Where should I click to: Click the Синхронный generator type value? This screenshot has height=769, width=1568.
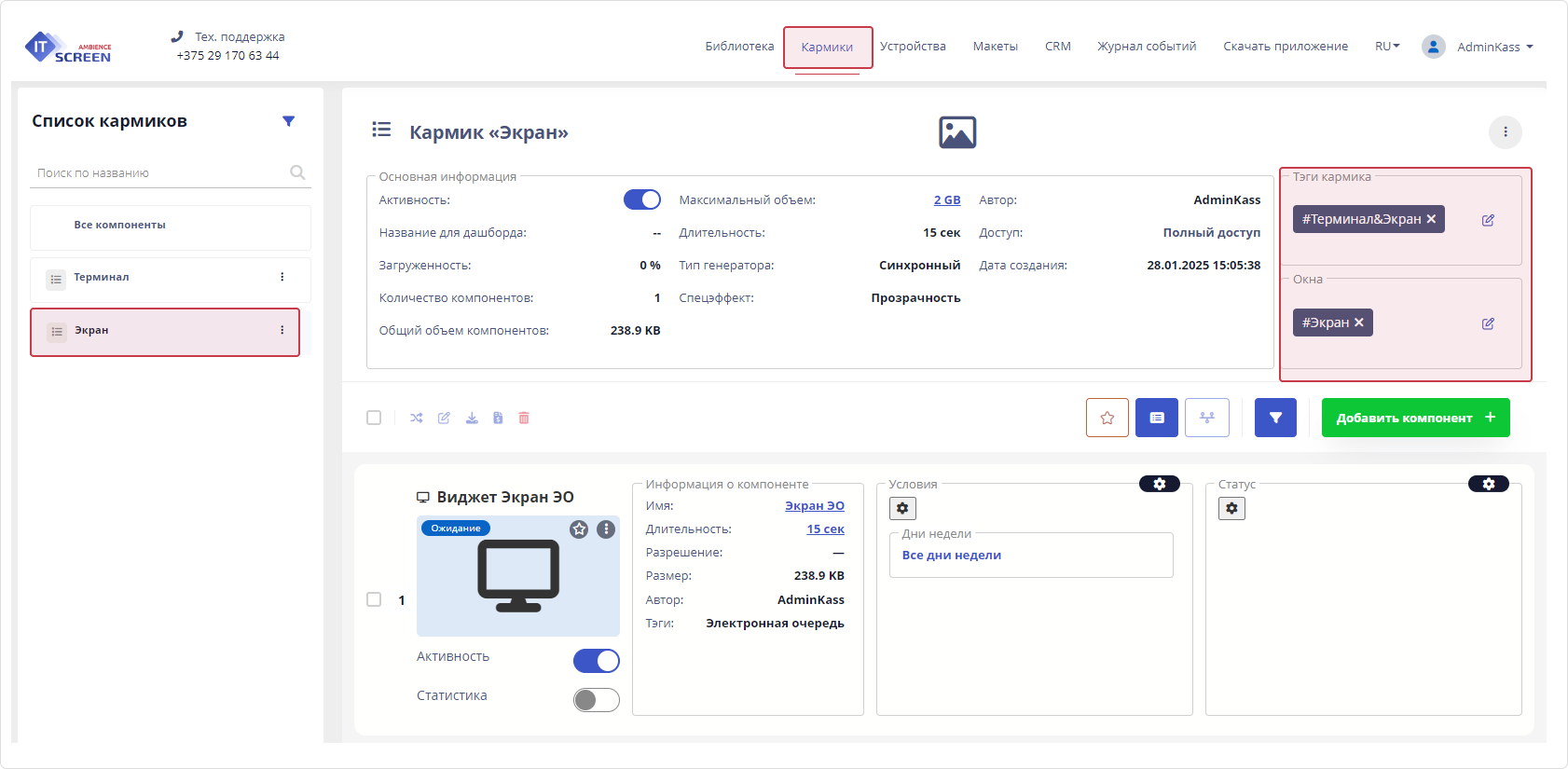(919, 266)
